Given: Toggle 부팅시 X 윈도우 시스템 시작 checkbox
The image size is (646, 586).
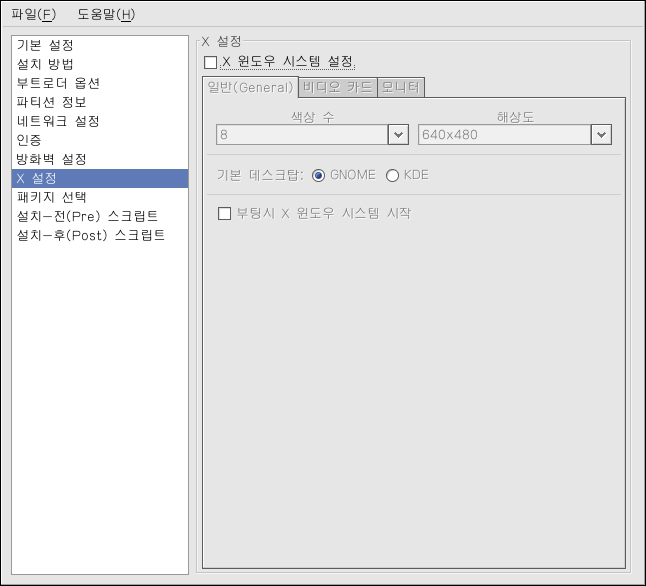Looking at the screenshot, I should 225,213.
